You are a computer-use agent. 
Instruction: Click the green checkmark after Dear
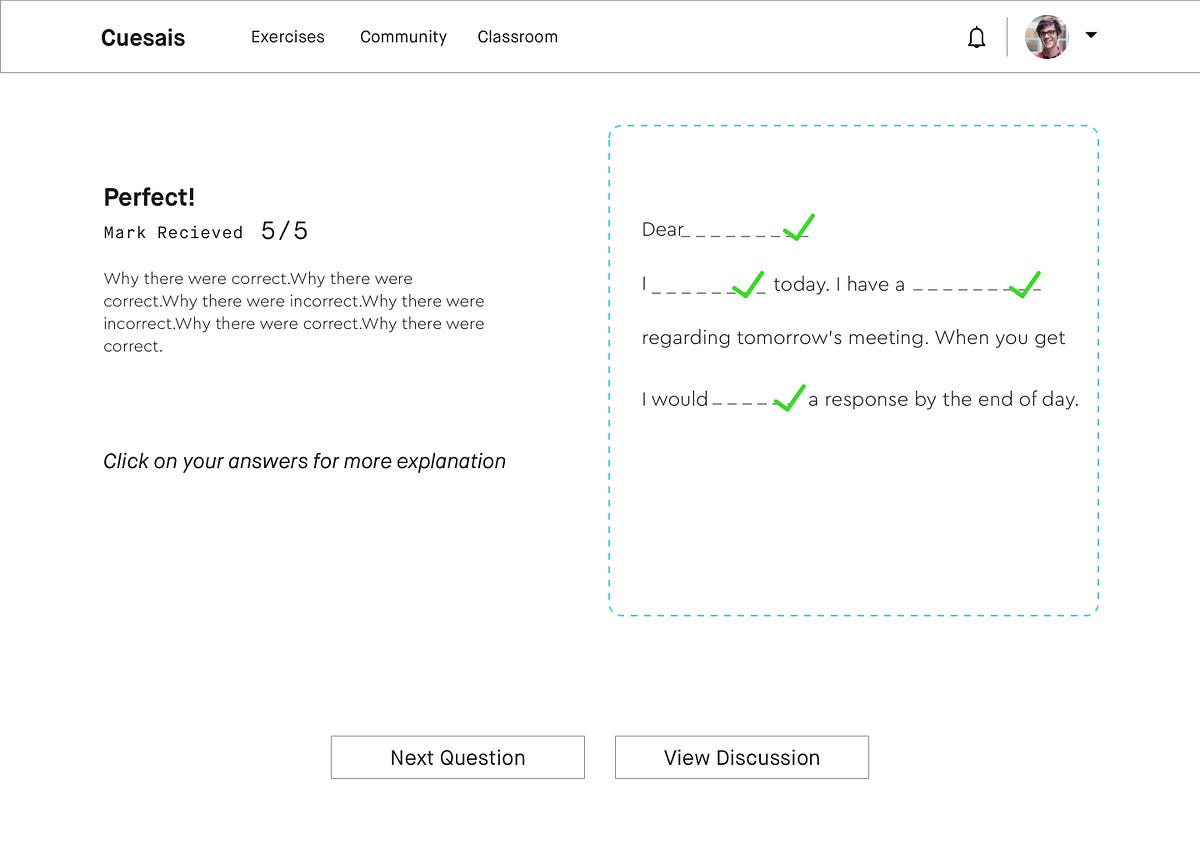798,228
